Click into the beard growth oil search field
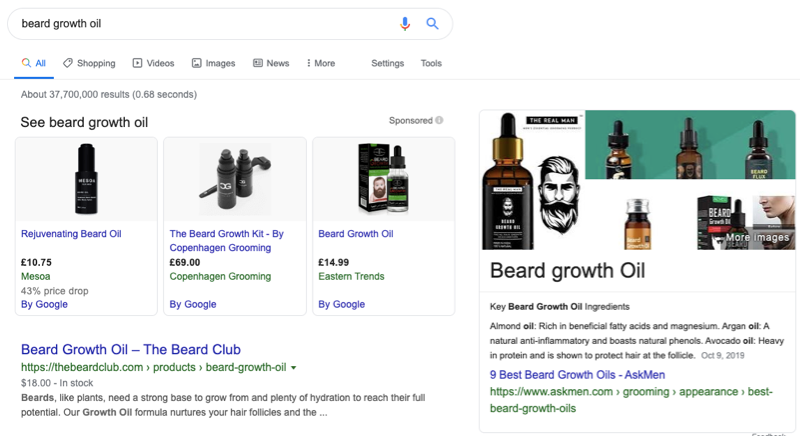The width and height of the screenshot is (800, 436). [200, 24]
